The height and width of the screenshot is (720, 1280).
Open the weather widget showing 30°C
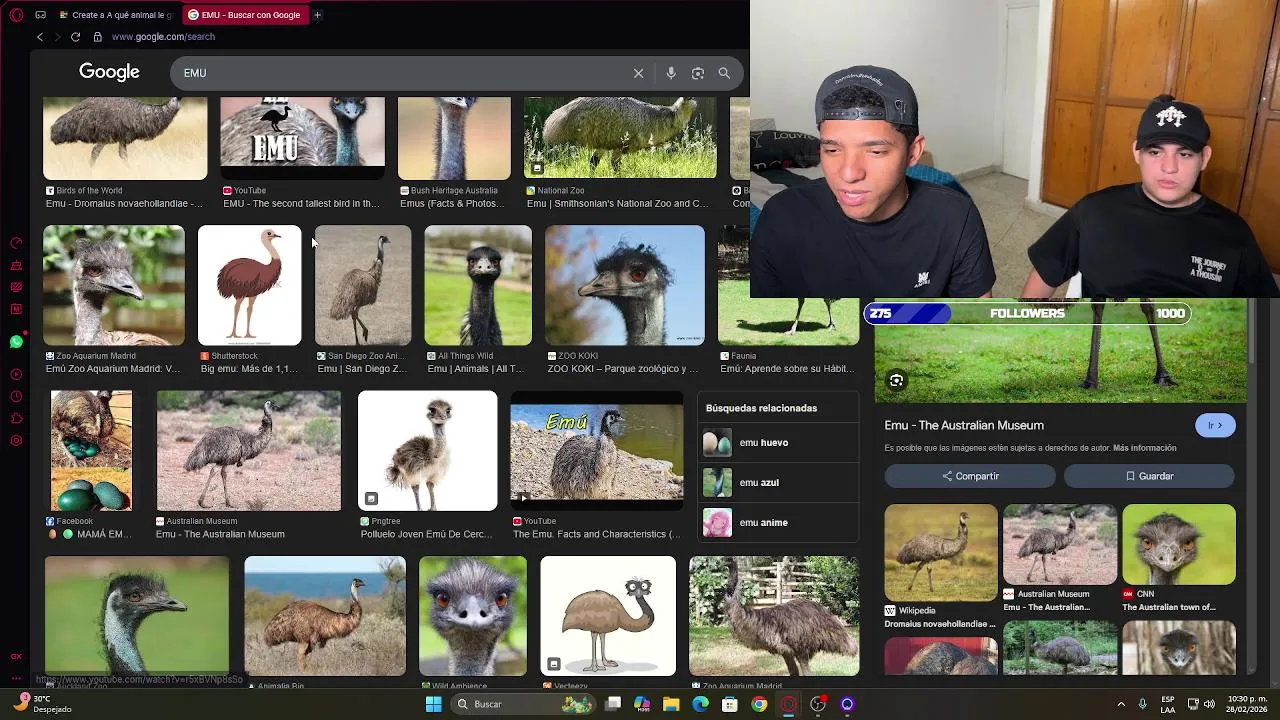click(x=43, y=704)
